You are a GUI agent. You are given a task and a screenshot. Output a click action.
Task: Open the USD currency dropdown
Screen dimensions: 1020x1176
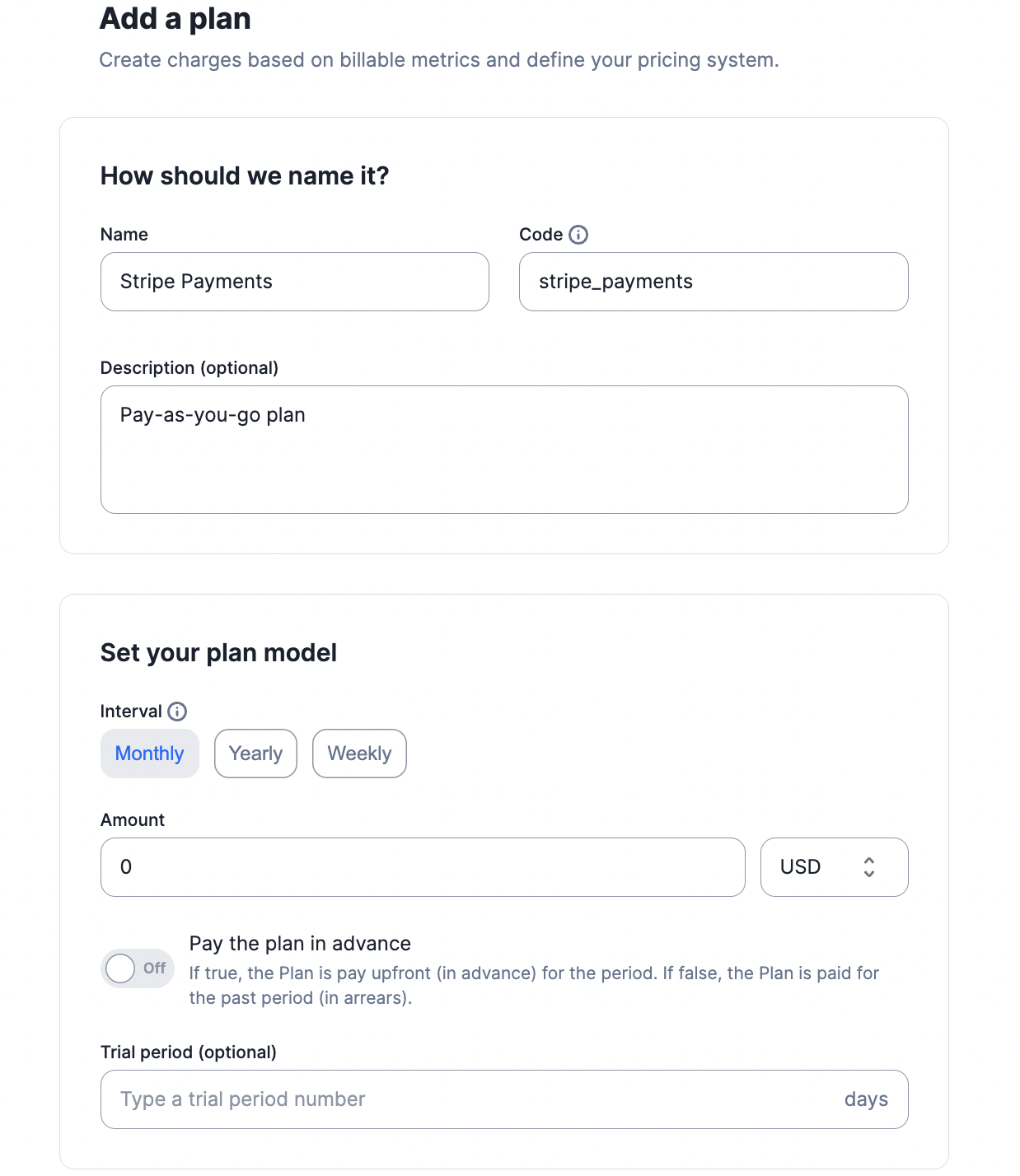click(834, 867)
